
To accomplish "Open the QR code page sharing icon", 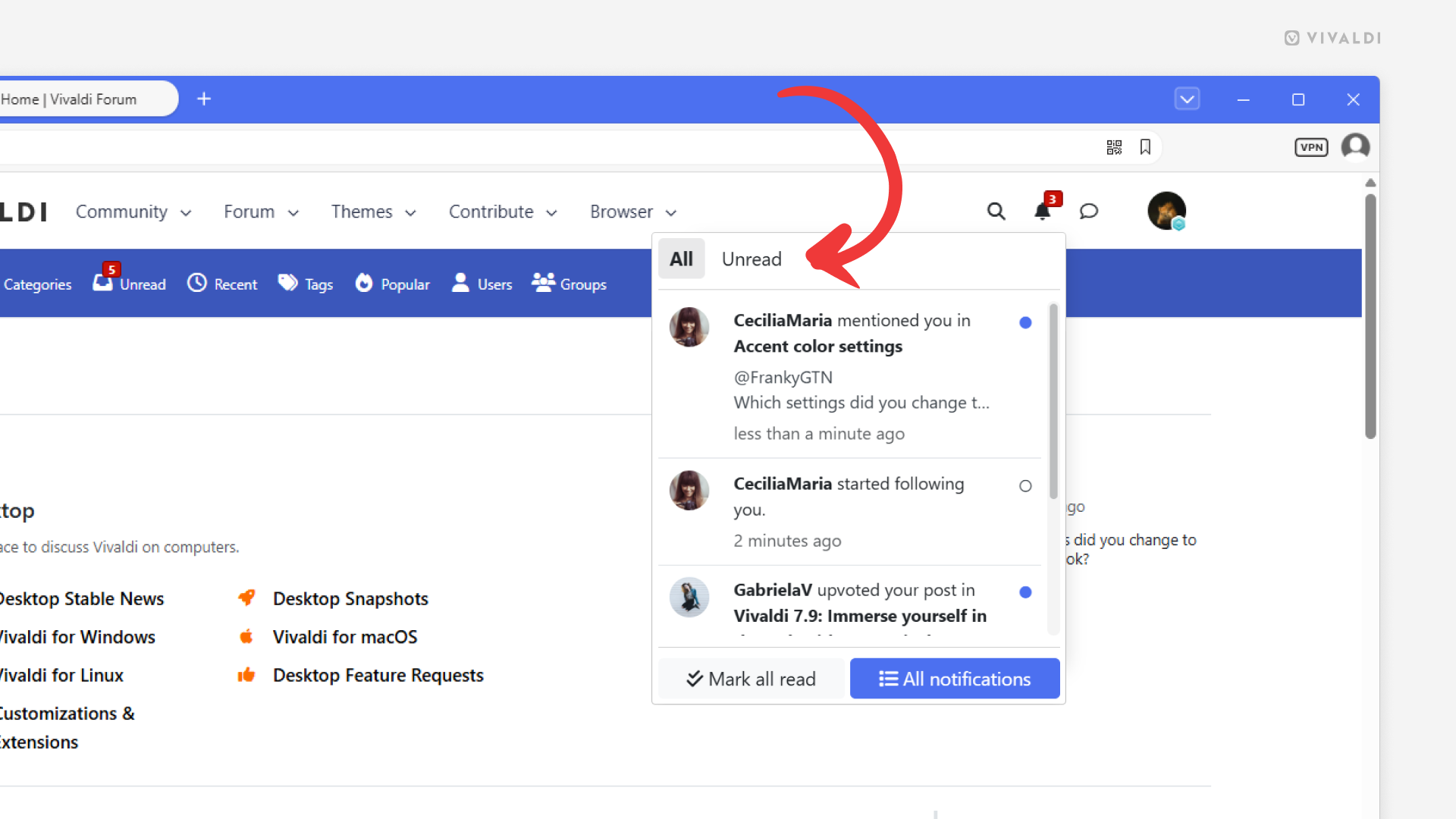I will point(1115,146).
